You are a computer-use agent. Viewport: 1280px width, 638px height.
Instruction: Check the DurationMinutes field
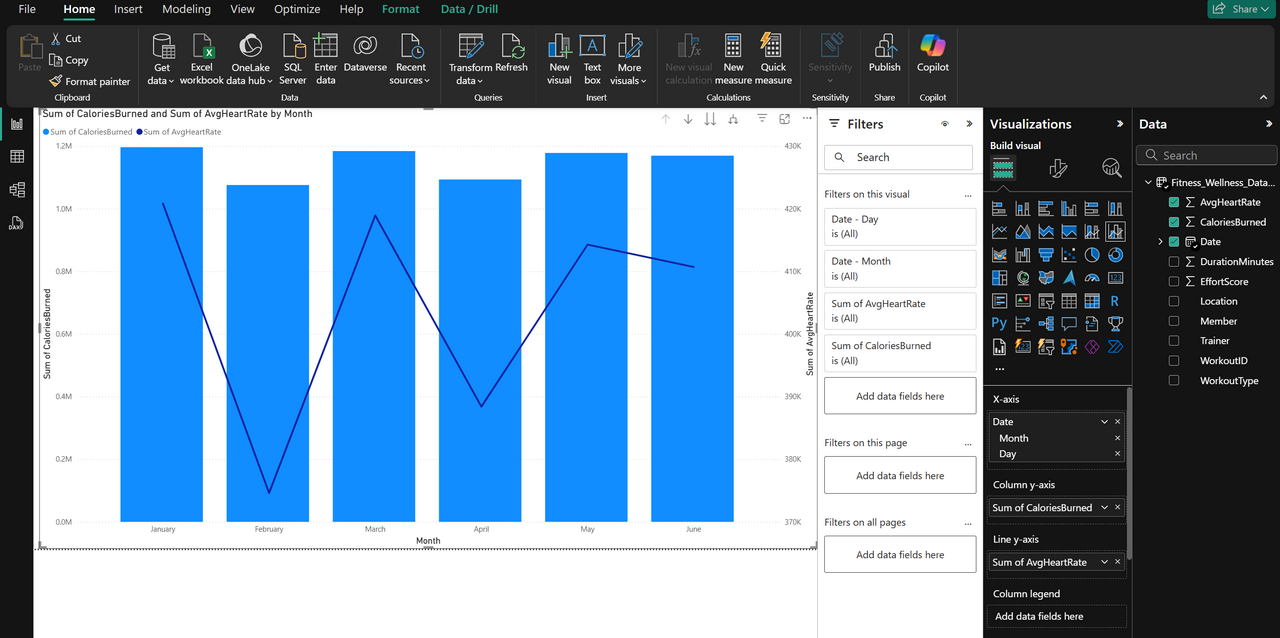tap(1174, 262)
